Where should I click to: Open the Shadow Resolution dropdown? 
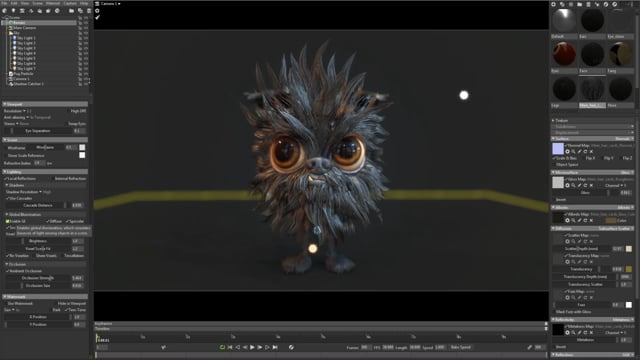pyautogui.click(x=24, y=191)
